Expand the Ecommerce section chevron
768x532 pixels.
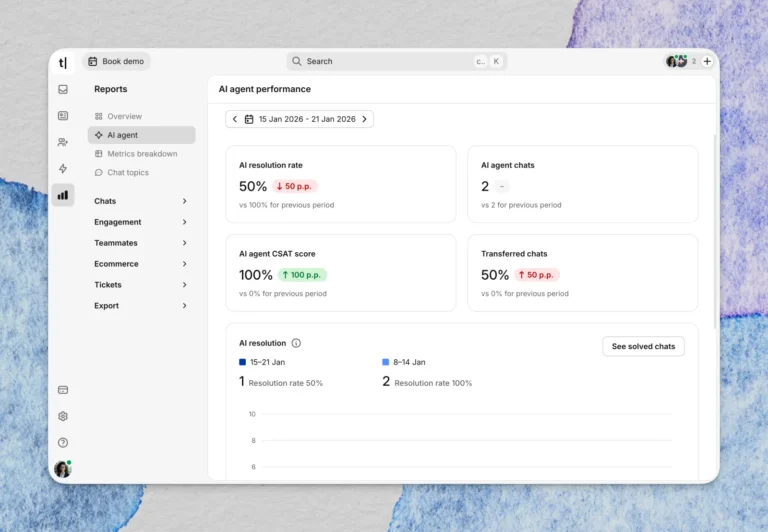coord(185,264)
